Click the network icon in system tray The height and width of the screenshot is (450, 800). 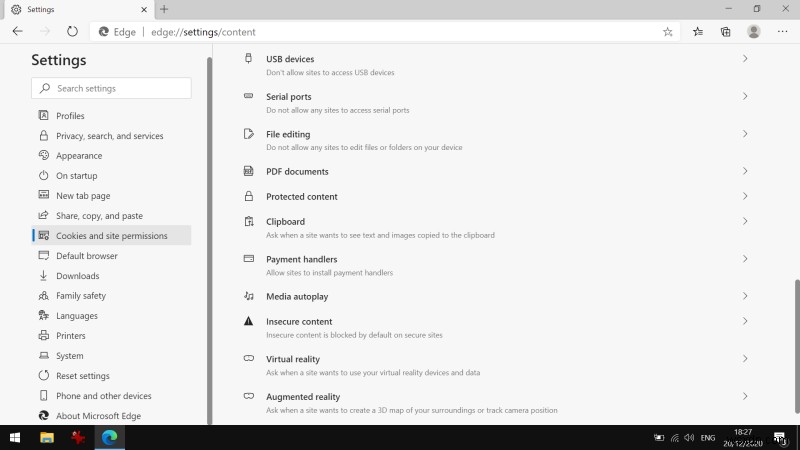674,438
